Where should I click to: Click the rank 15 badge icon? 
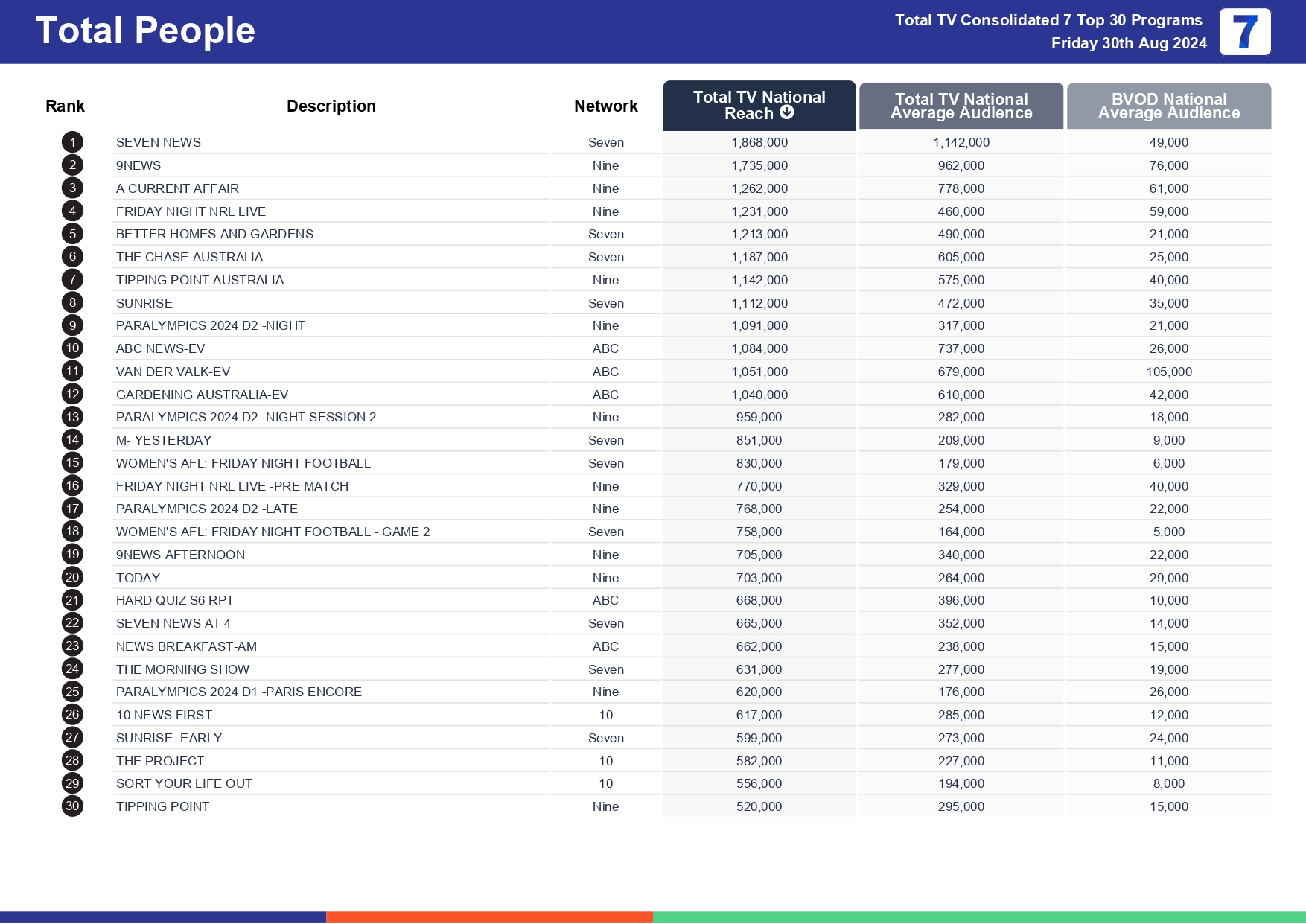click(x=71, y=462)
